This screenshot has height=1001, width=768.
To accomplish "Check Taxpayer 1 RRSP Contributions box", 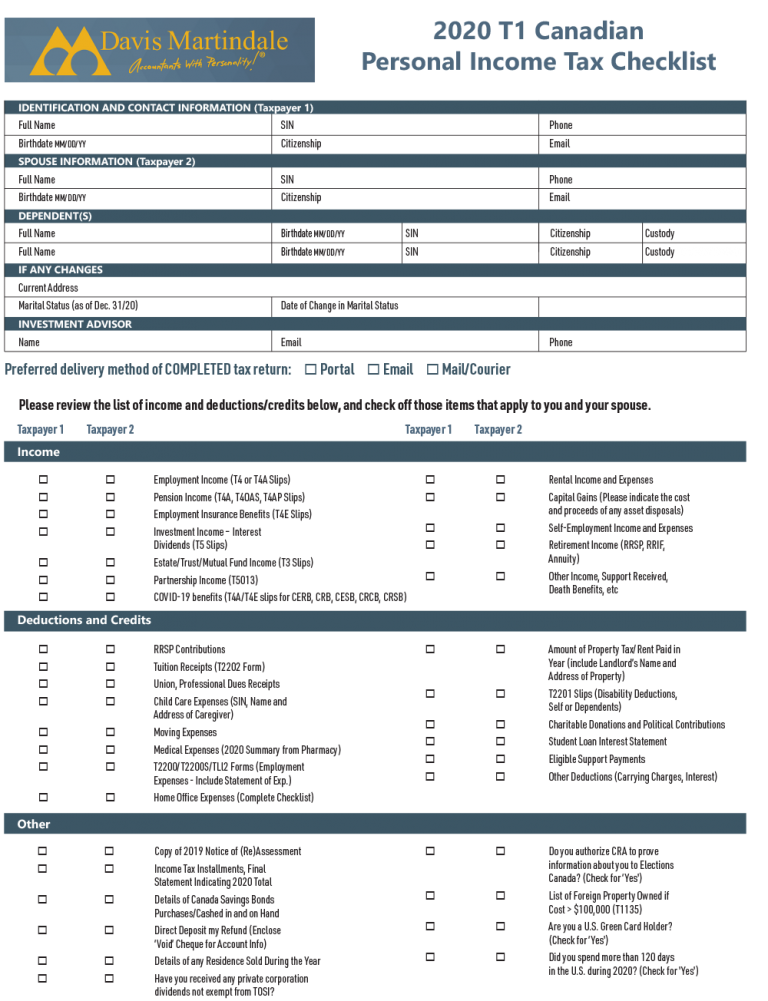I will click(x=43, y=649).
